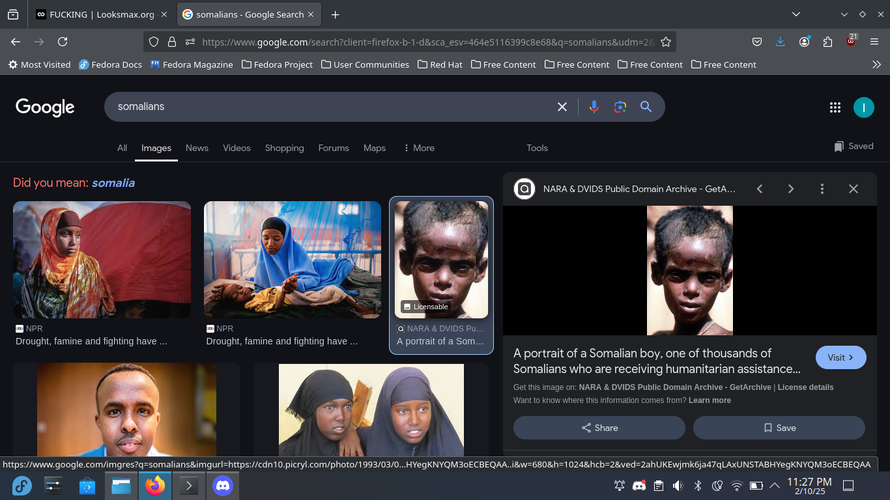Show next image in preview panel
The width and height of the screenshot is (890, 500).
[790, 189]
